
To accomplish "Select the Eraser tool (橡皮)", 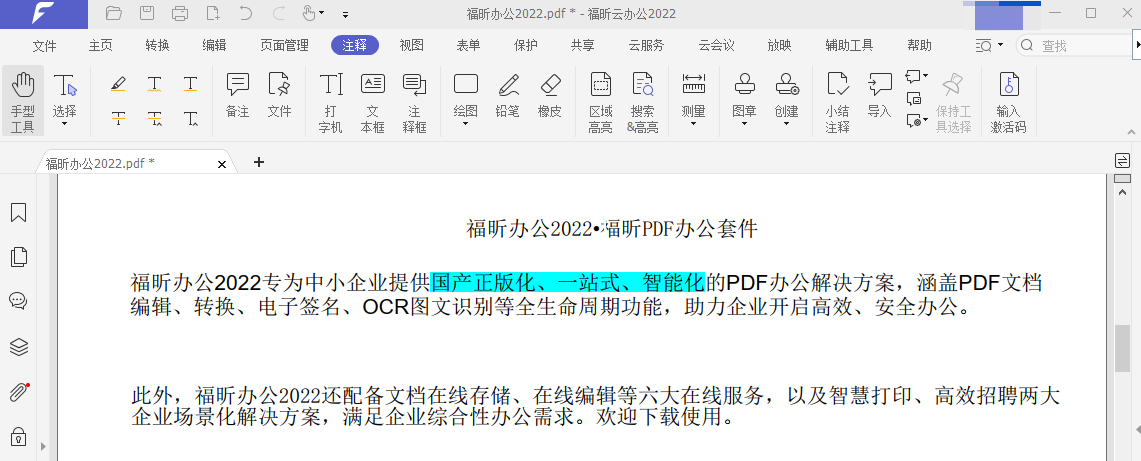I will (x=550, y=95).
